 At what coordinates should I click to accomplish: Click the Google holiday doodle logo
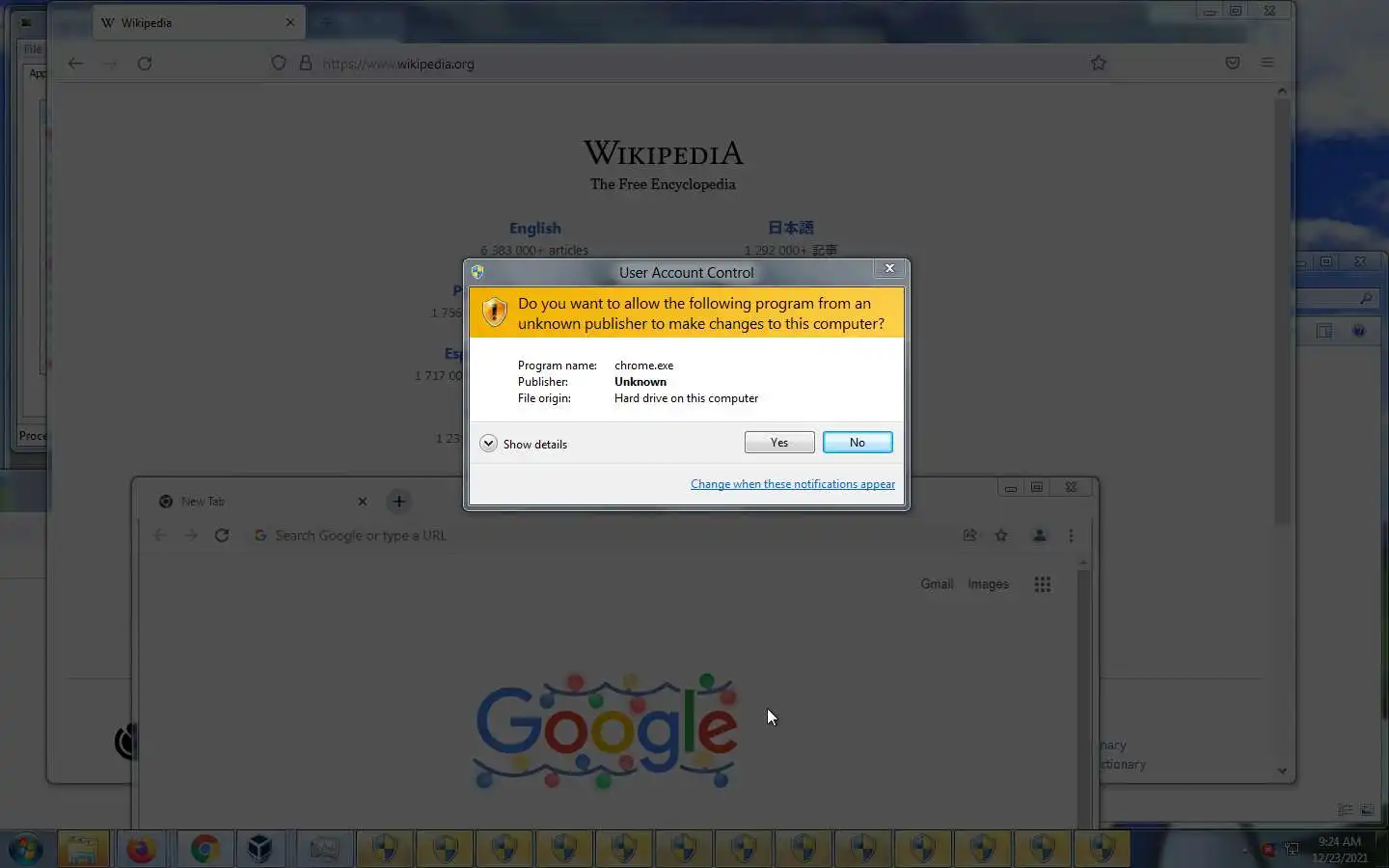(x=606, y=731)
